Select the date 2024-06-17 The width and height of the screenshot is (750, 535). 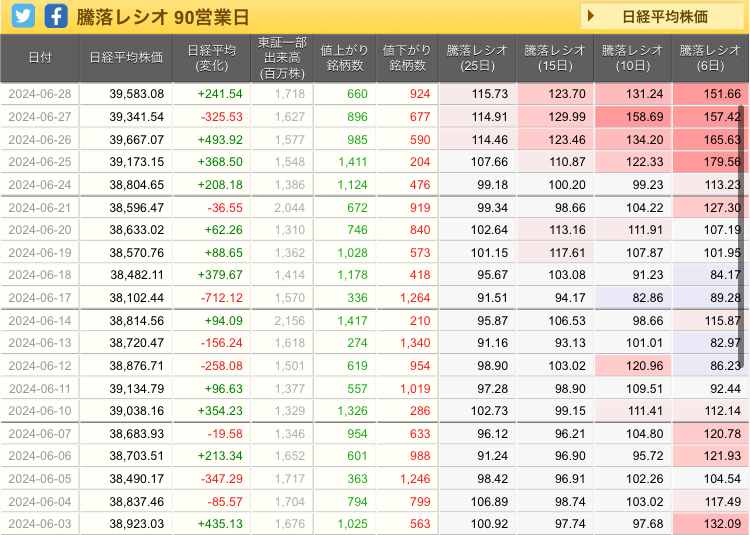click(x=40, y=297)
